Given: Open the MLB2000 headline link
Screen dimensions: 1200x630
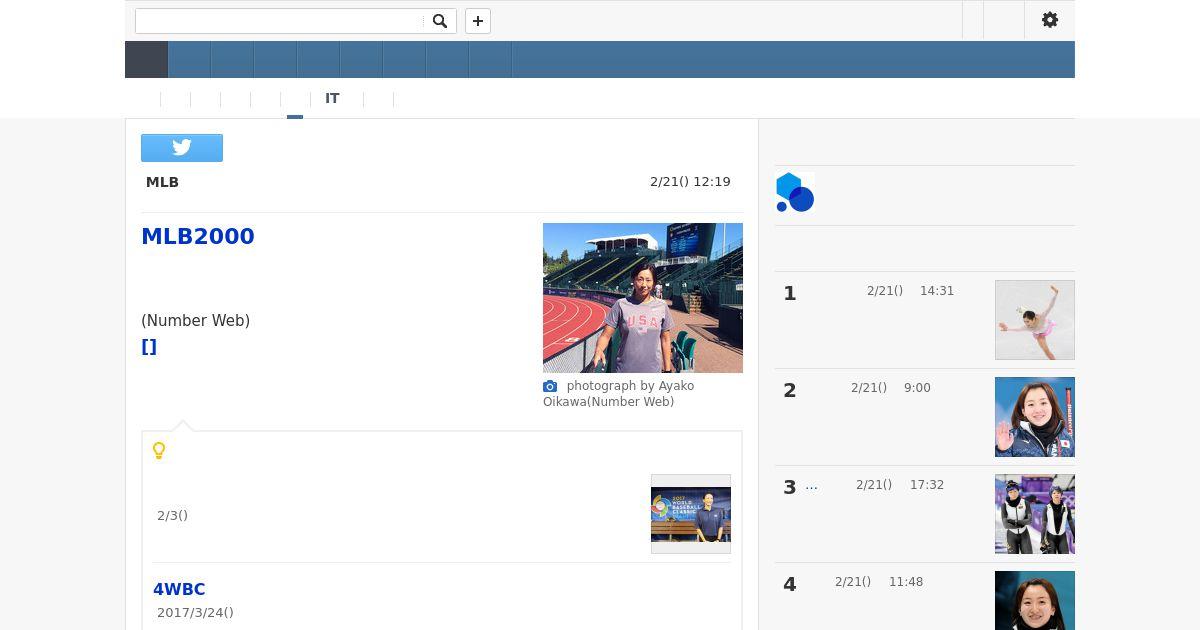Looking at the screenshot, I should pos(198,236).
